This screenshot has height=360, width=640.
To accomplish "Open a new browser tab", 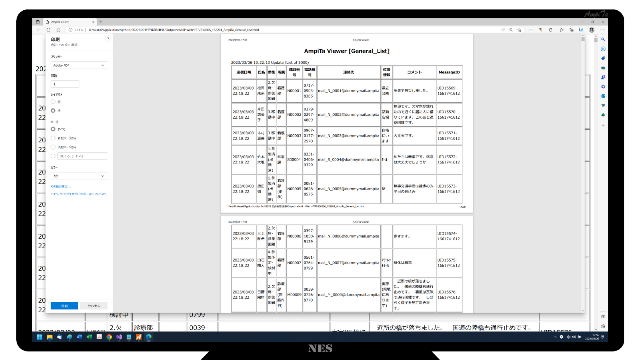I will (100, 22).
